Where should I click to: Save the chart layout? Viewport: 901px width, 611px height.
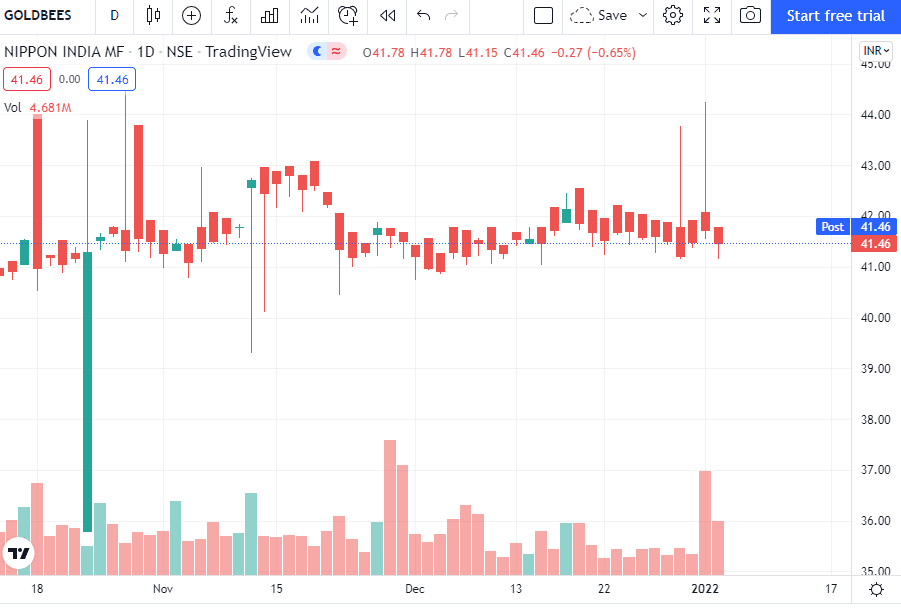click(x=598, y=15)
